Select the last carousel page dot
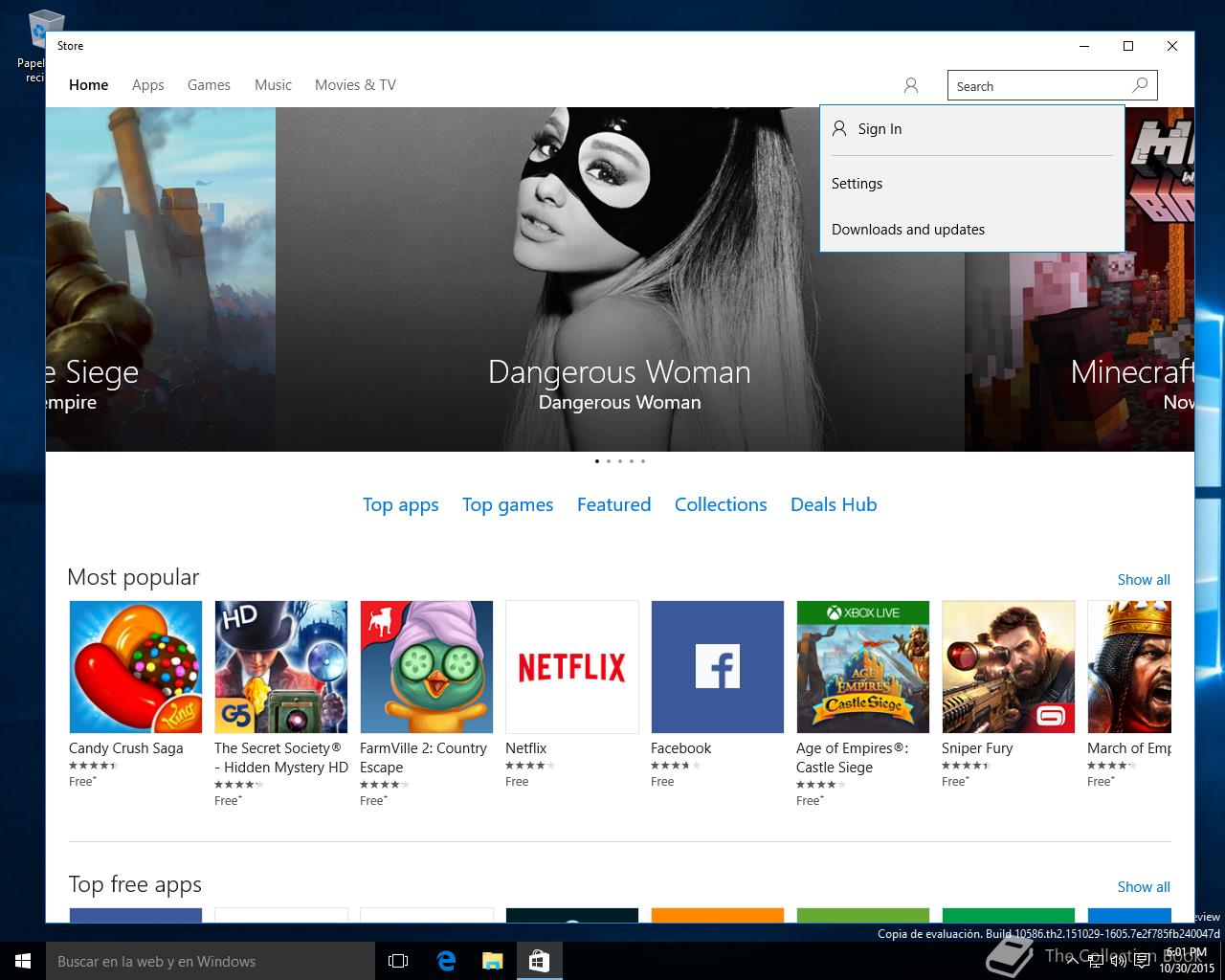 point(643,461)
